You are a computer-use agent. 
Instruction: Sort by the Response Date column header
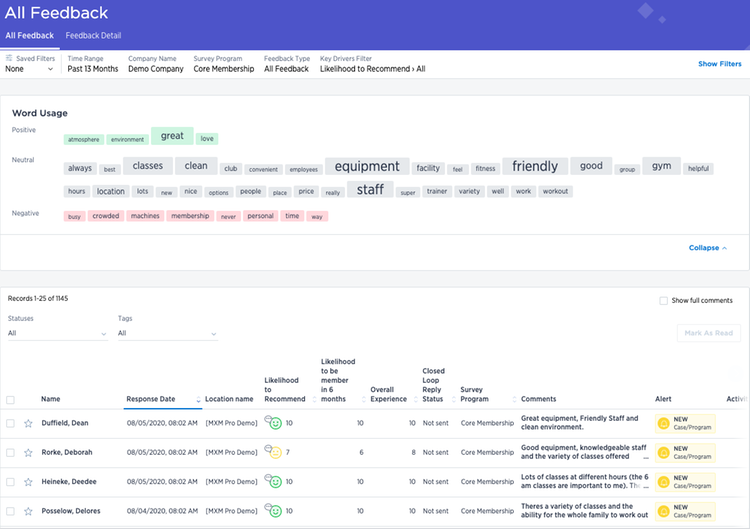click(x=151, y=399)
